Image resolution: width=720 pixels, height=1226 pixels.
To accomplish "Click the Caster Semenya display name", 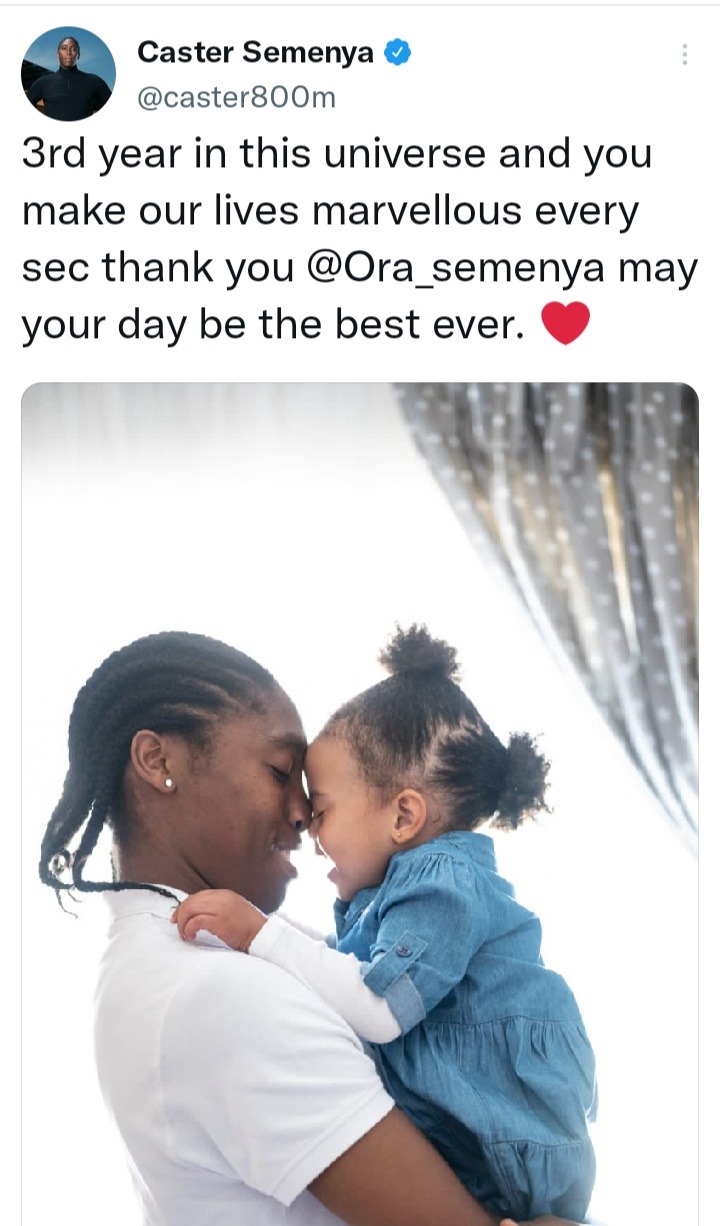I will [x=255, y=53].
